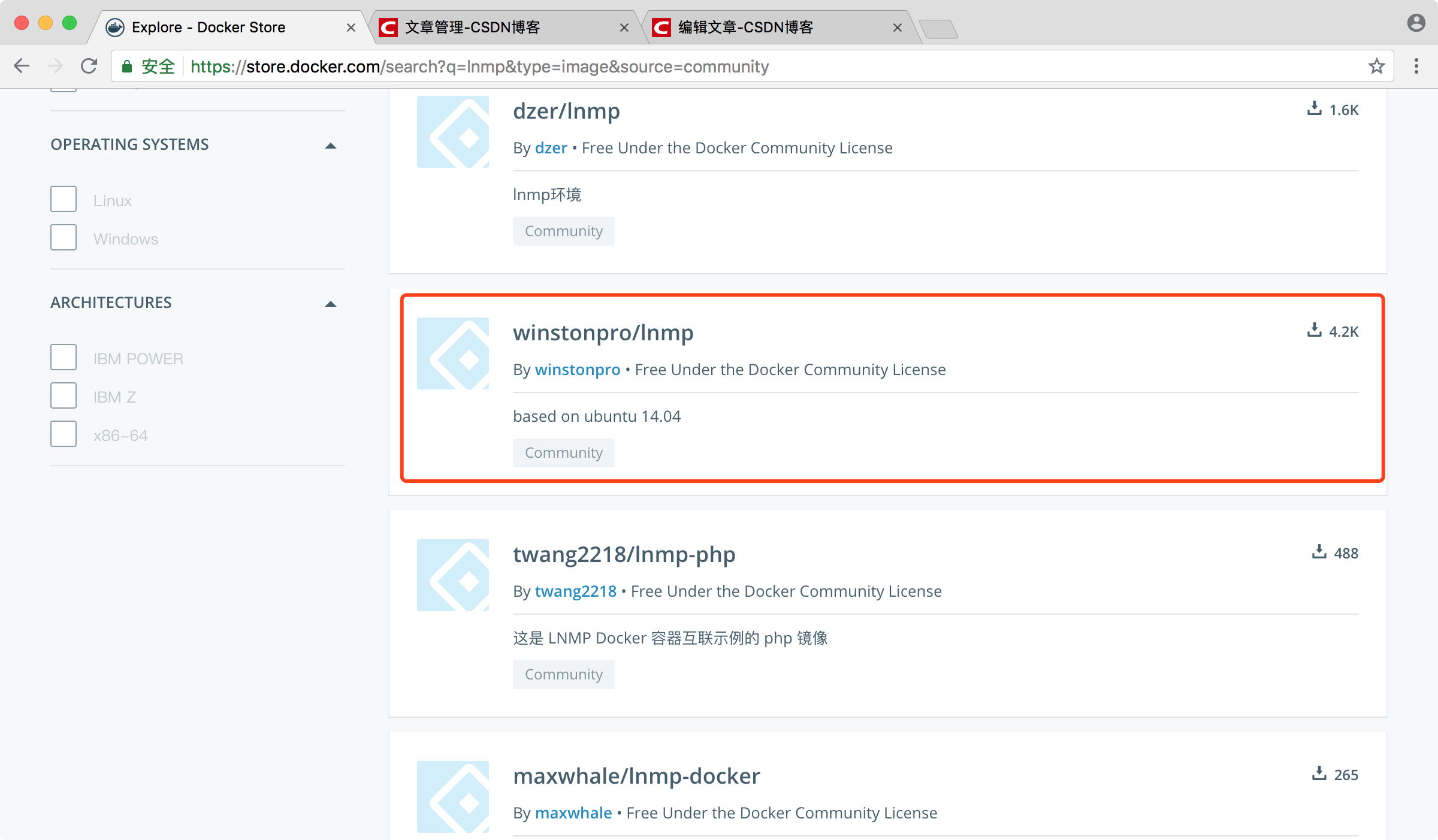Toggle the Windows operating system checkbox
The image size is (1438, 840).
tap(63, 237)
